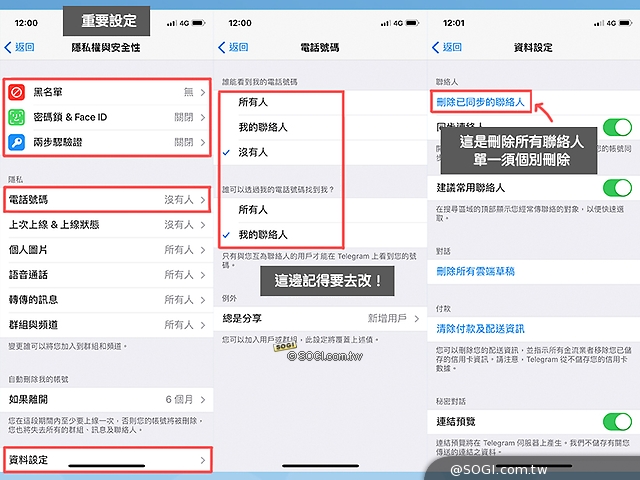Tap 刪除所有雲端草稿 link
The image size is (640, 480).
(x=476, y=271)
